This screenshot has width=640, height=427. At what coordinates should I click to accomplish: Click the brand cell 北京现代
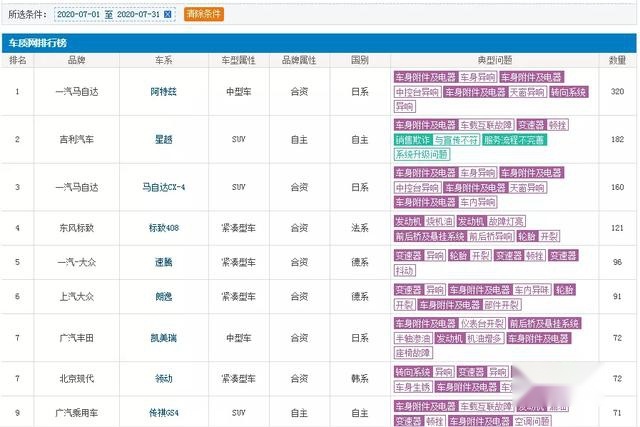(76, 379)
